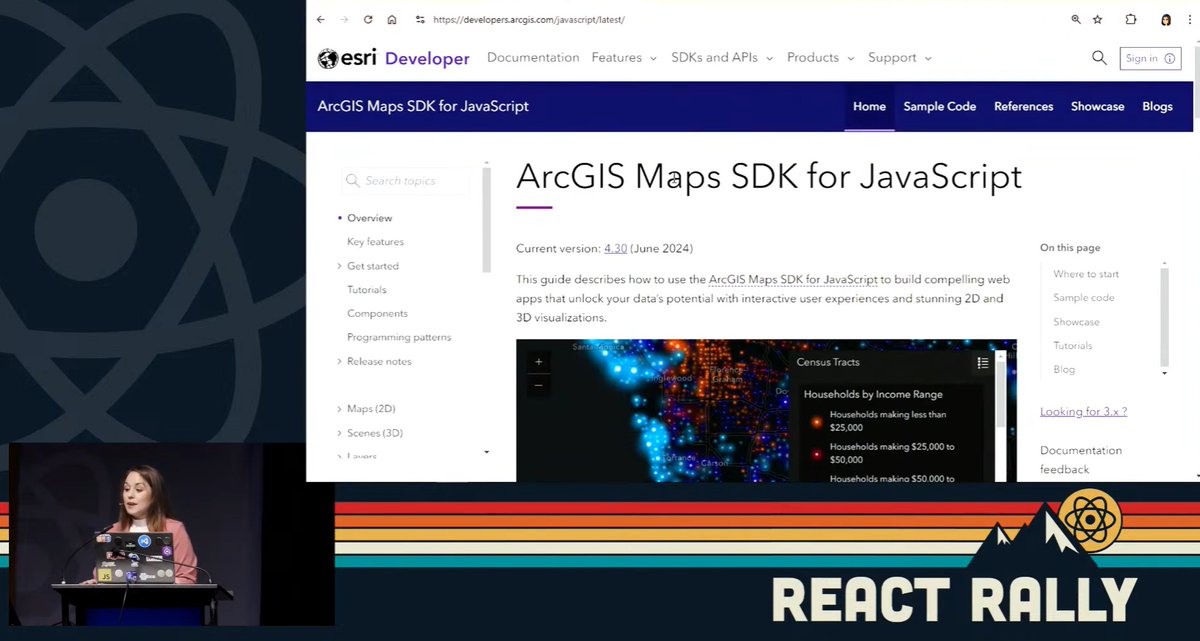Image resolution: width=1200 pixels, height=641 pixels.
Task: Open the browser profile avatar
Action: coord(1166,19)
